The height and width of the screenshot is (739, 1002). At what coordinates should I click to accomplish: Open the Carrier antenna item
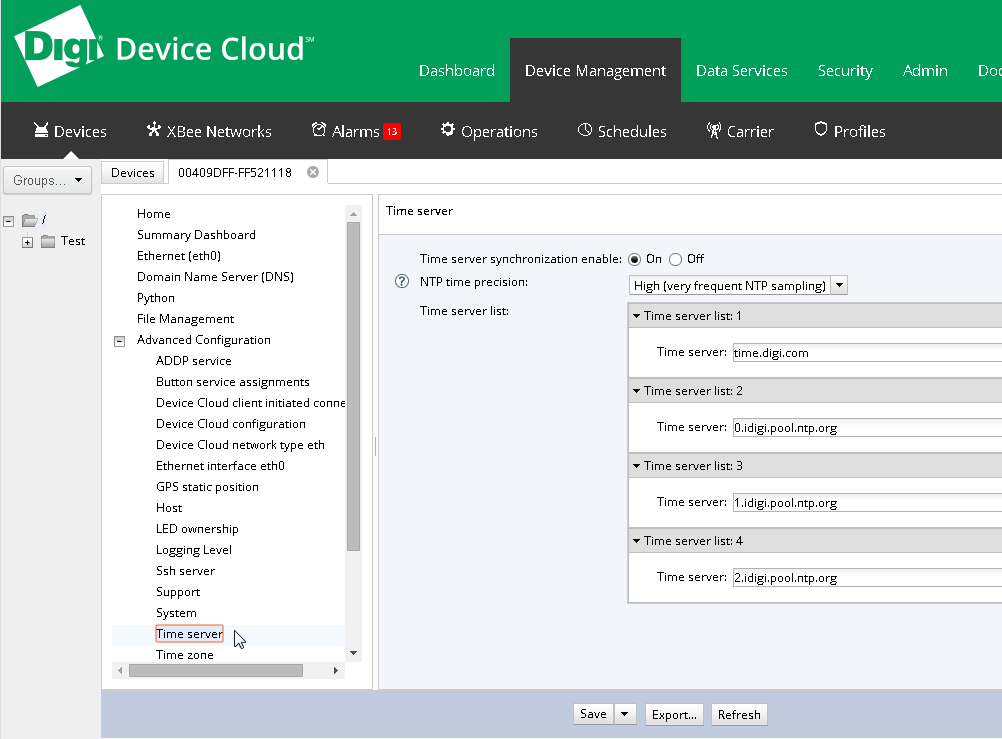coord(740,131)
